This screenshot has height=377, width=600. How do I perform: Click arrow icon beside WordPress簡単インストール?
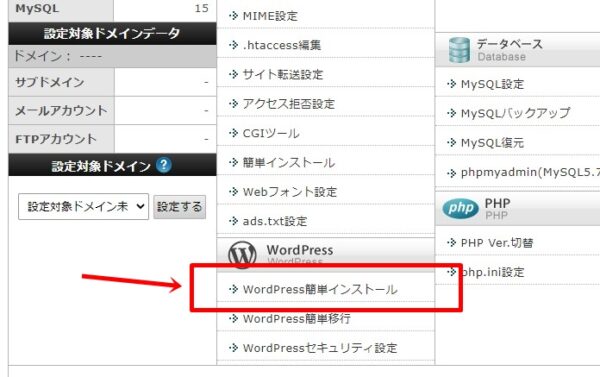click(x=233, y=289)
